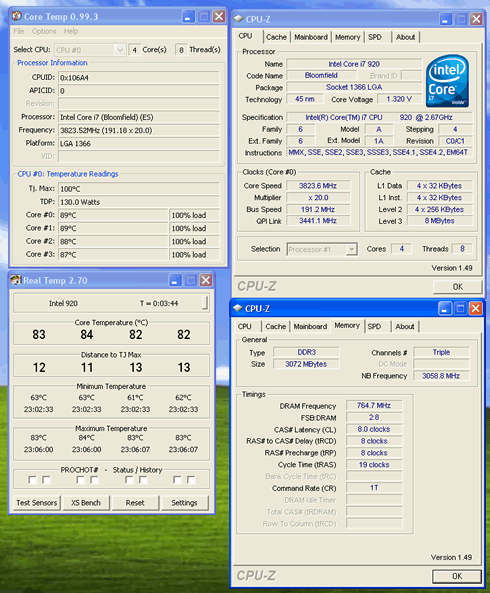Click the Reset button in Real Temp
This screenshot has width=490, height=593.
pyautogui.click(x=135, y=503)
